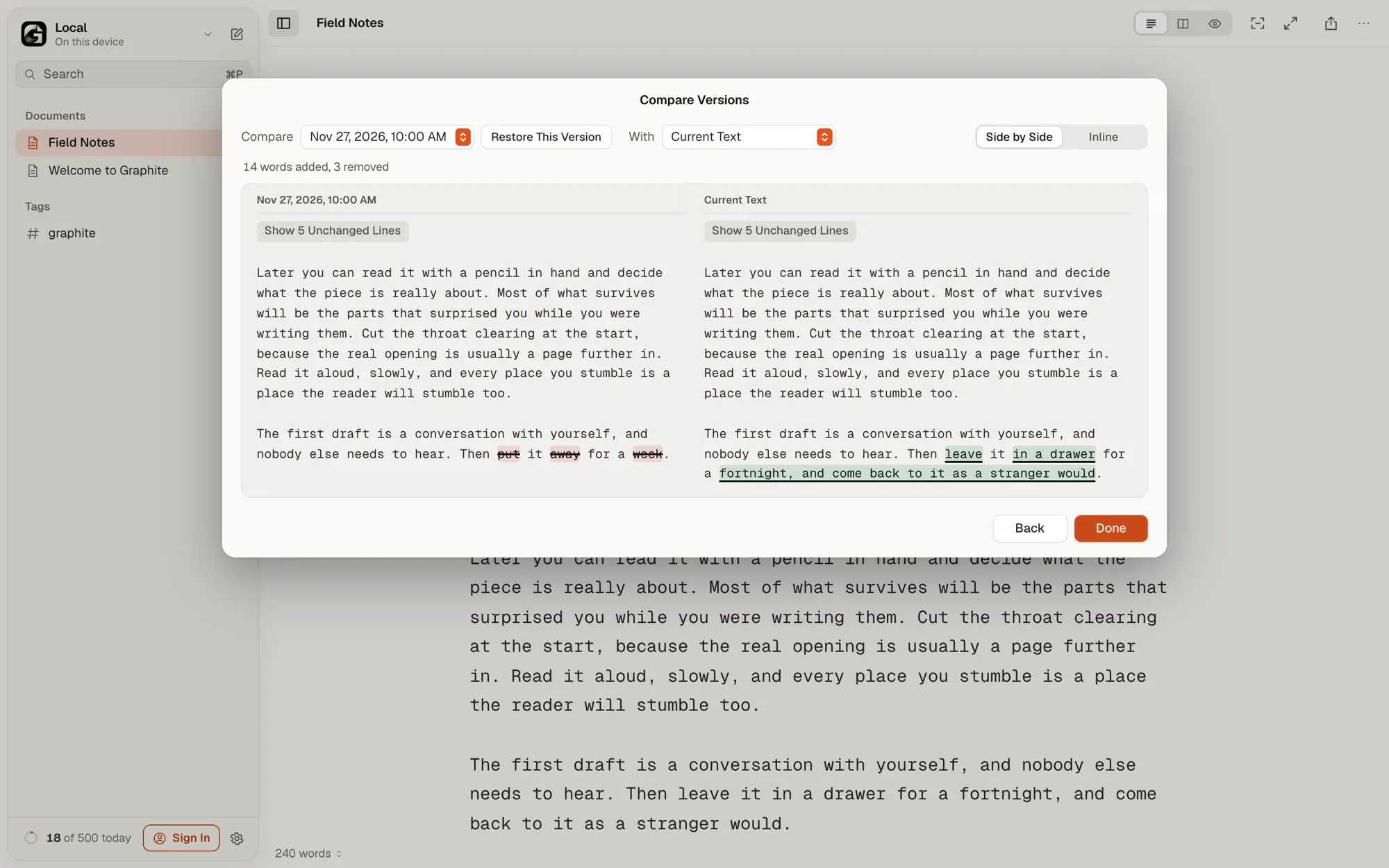1389x868 pixels.
Task: Open the share icon
Action: coord(1331,24)
